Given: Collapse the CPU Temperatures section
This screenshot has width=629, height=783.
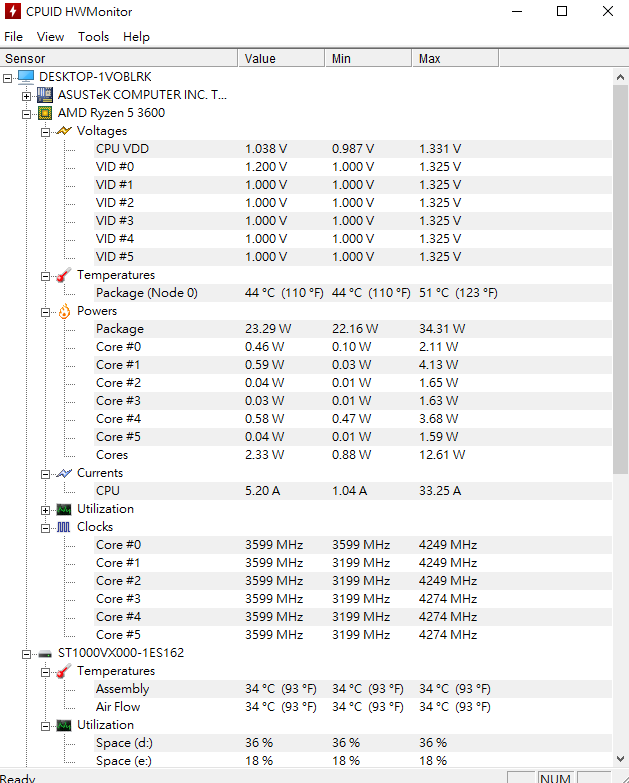Looking at the screenshot, I should [x=45, y=276].
